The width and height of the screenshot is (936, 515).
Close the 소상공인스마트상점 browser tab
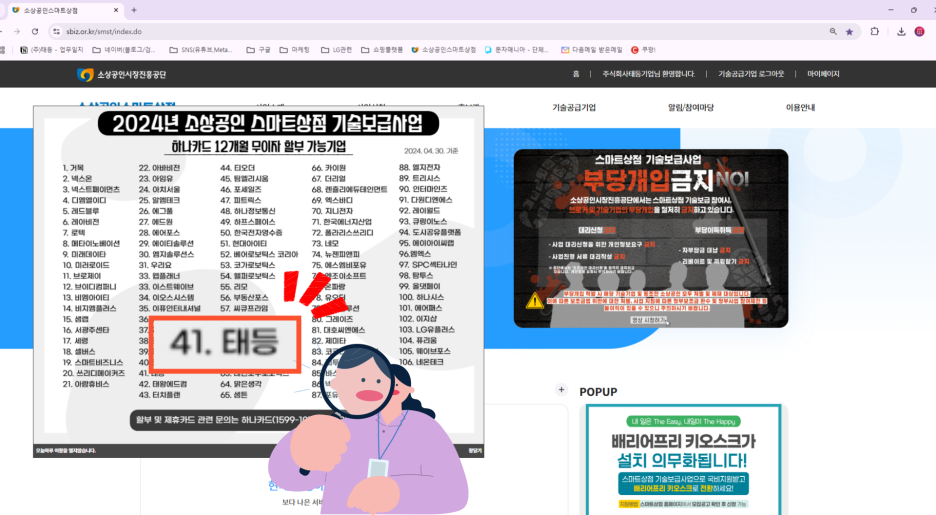pyautogui.click(x=116, y=10)
